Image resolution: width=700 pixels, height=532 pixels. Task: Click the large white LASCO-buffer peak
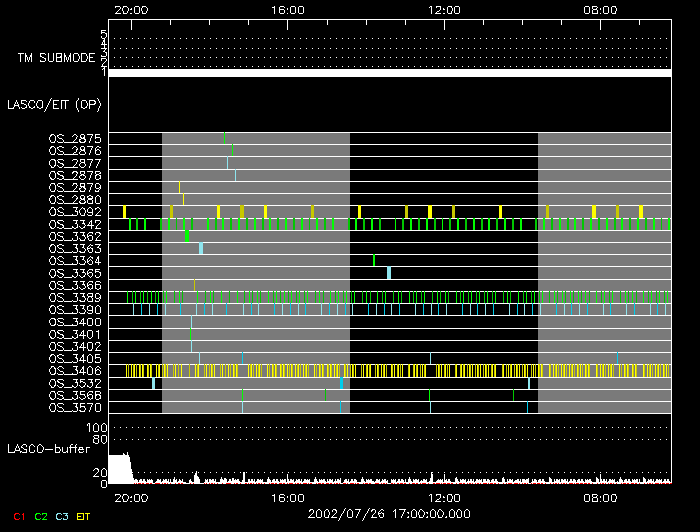click(121, 469)
